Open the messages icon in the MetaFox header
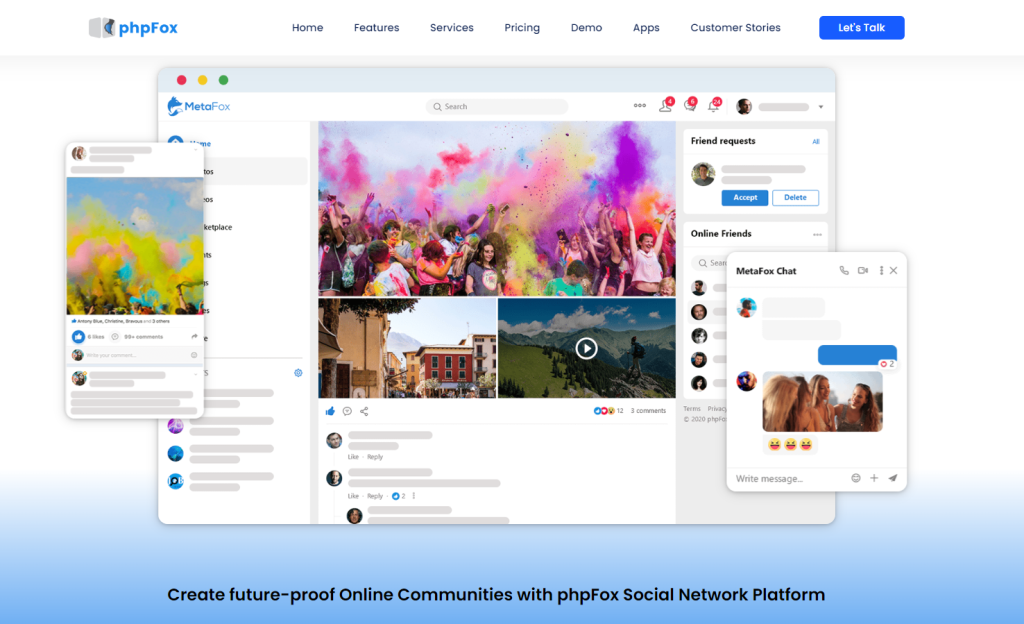Viewport: 1024px width, 624px height. [689, 106]
